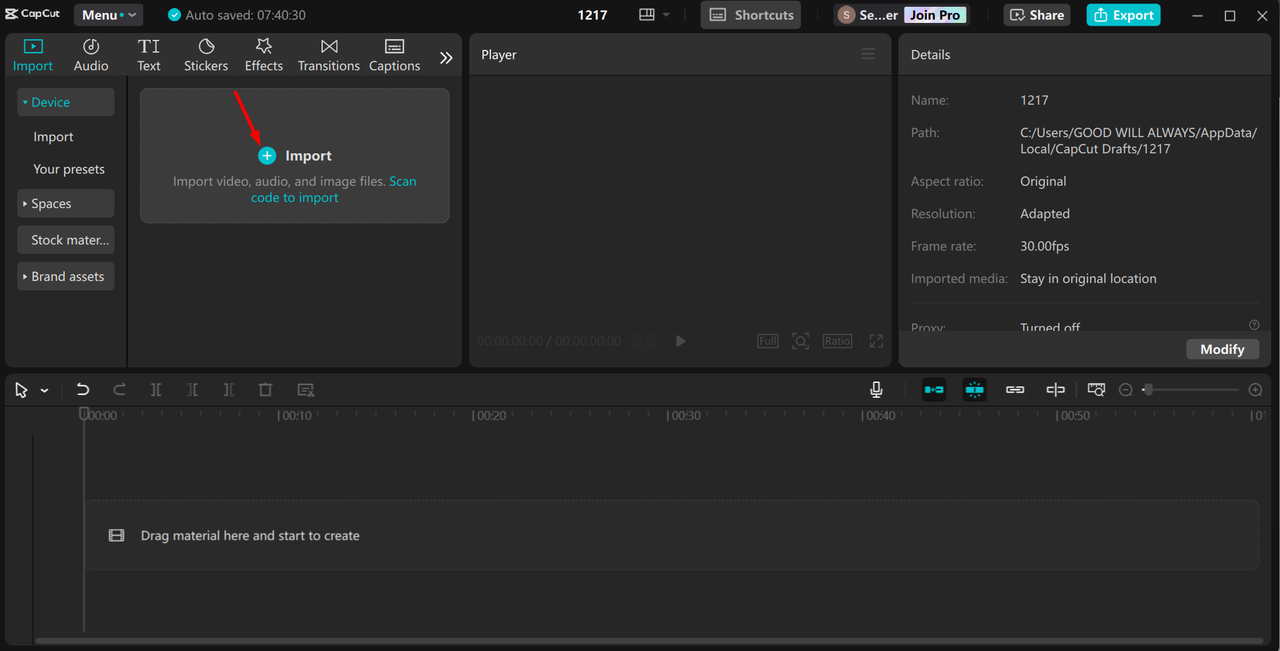Zoom in the timeline with plus icon
Image resolution: width=1280 pixels, height=651 pixels.
pos(1256,390)
